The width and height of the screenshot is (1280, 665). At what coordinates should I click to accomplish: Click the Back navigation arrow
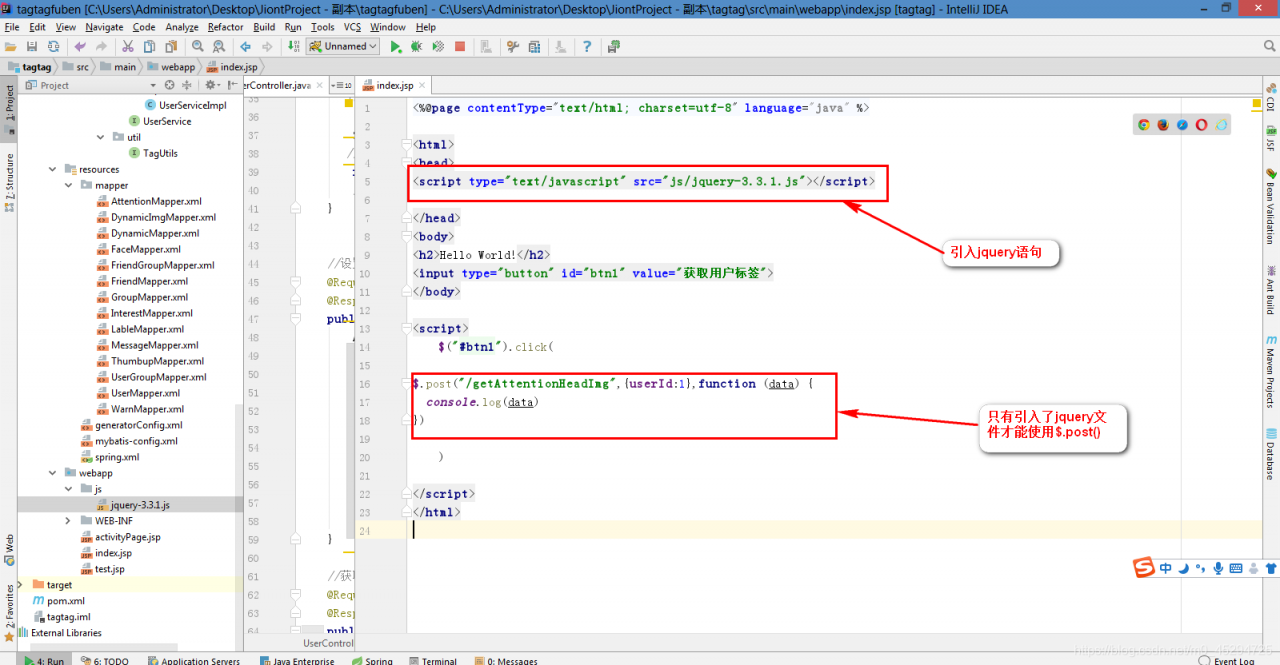coord(245,46)
